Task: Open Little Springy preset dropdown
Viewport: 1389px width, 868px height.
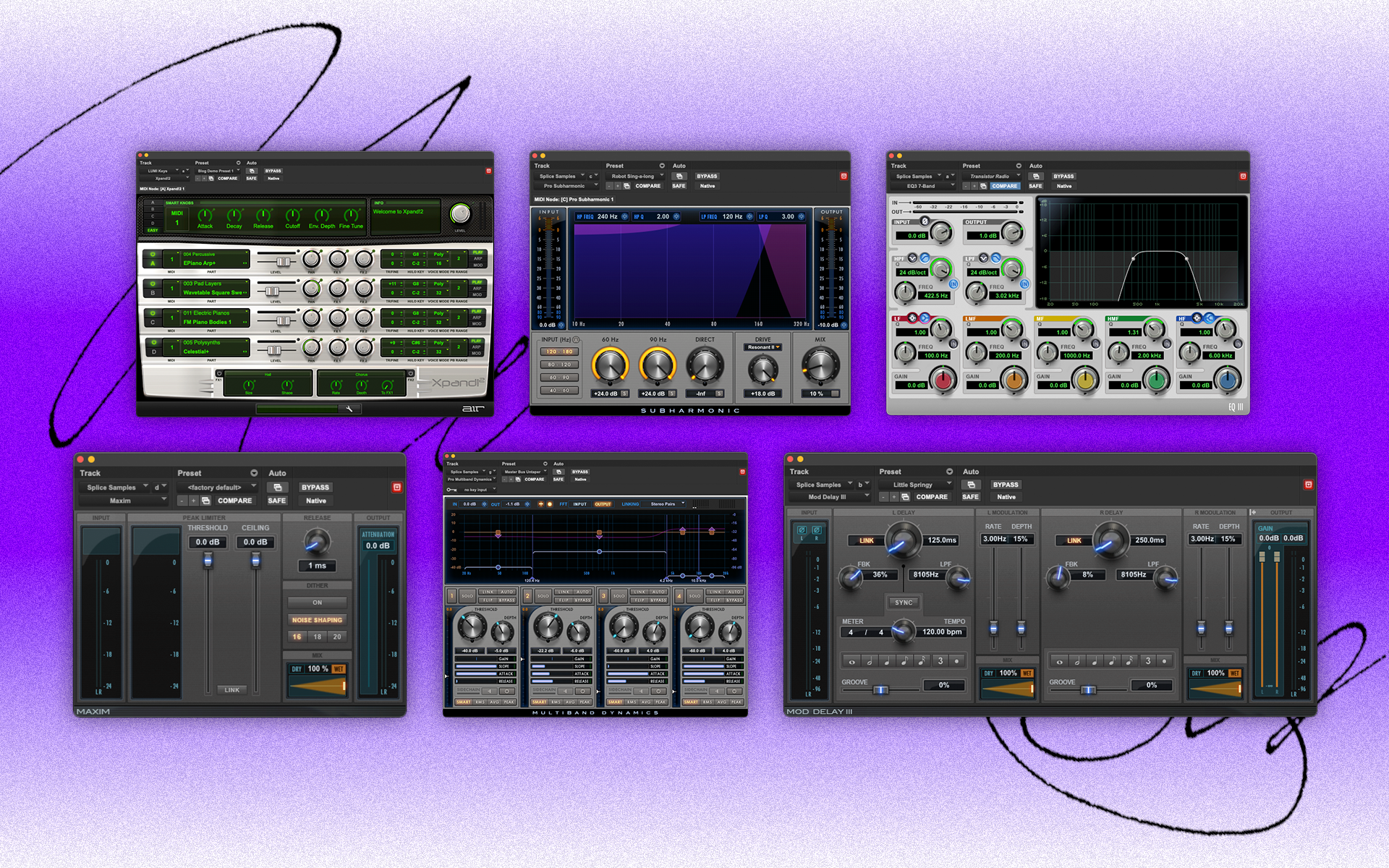Action: click(917, 485)
